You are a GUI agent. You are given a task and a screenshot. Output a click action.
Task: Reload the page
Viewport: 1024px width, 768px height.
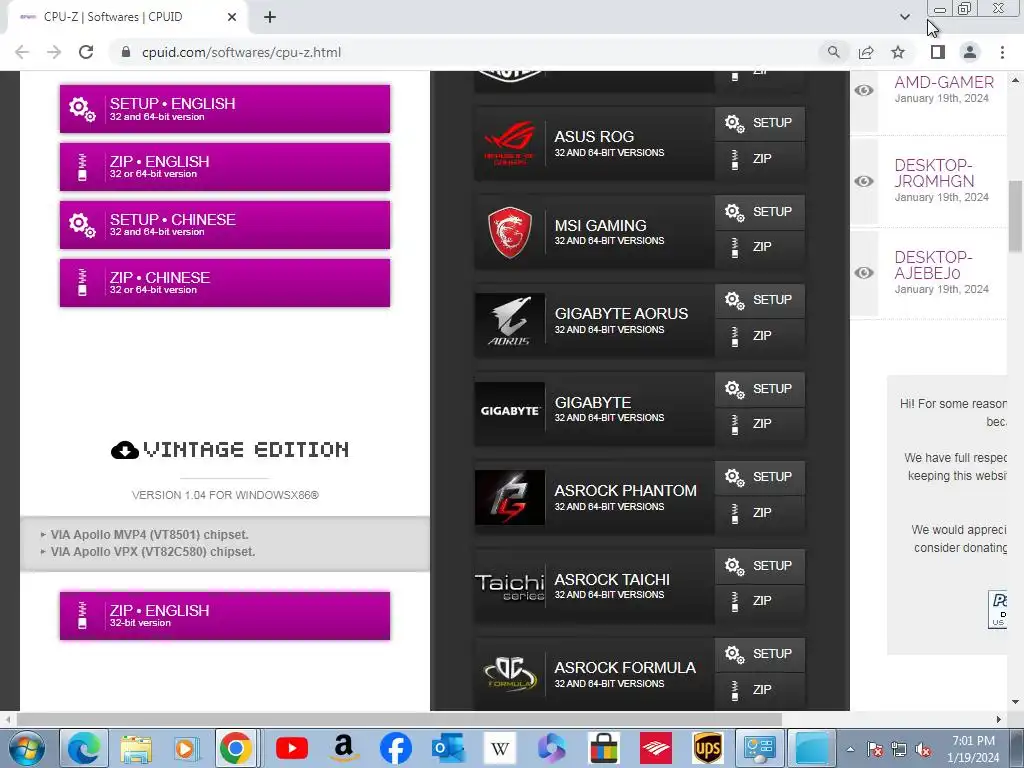tap(86, 52)
